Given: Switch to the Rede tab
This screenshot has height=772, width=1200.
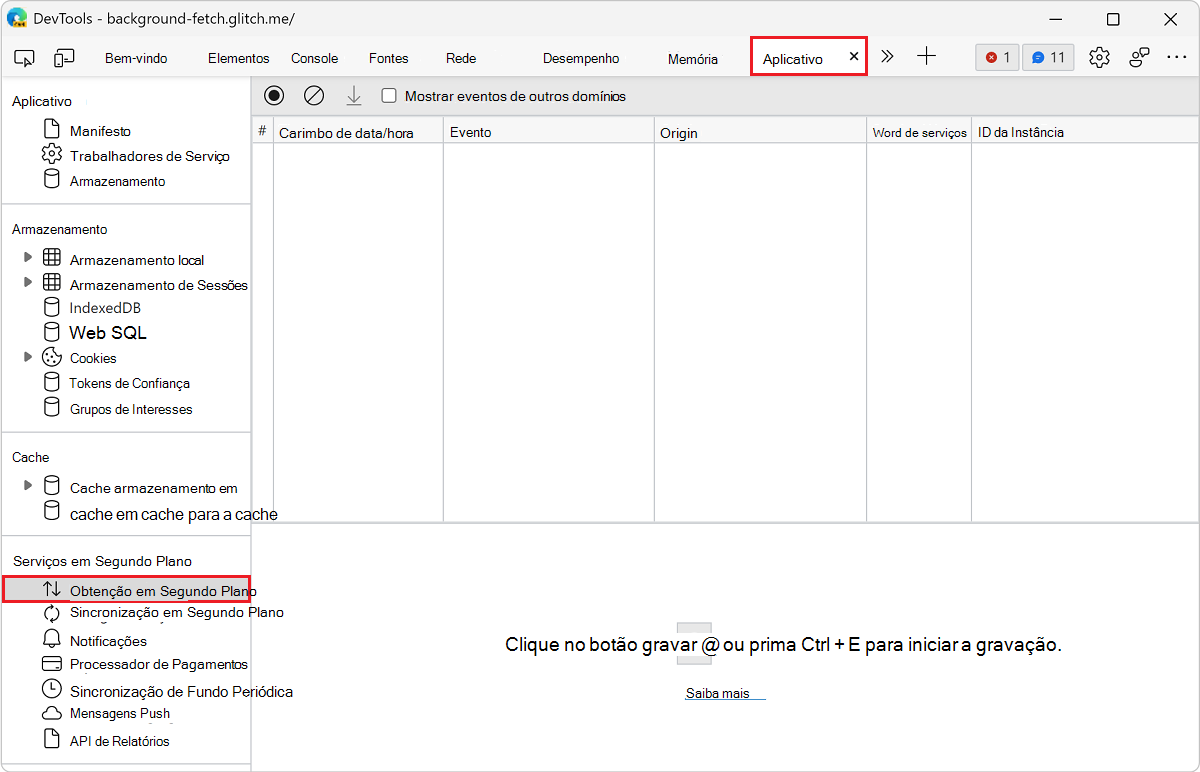Looking at the screenshot, I should pyautogui.click(x=461, y=58).
